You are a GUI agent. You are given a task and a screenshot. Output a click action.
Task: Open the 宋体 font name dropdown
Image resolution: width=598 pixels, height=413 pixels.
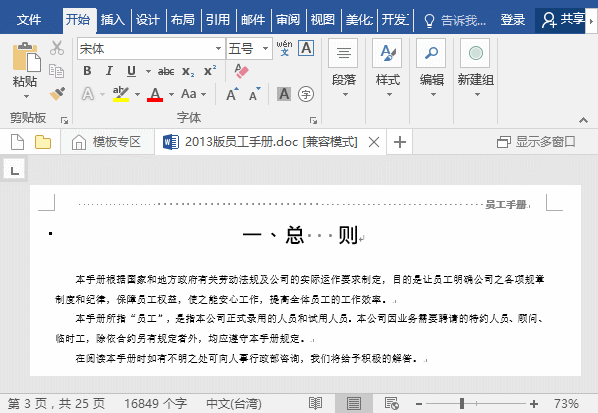[218, 48]
